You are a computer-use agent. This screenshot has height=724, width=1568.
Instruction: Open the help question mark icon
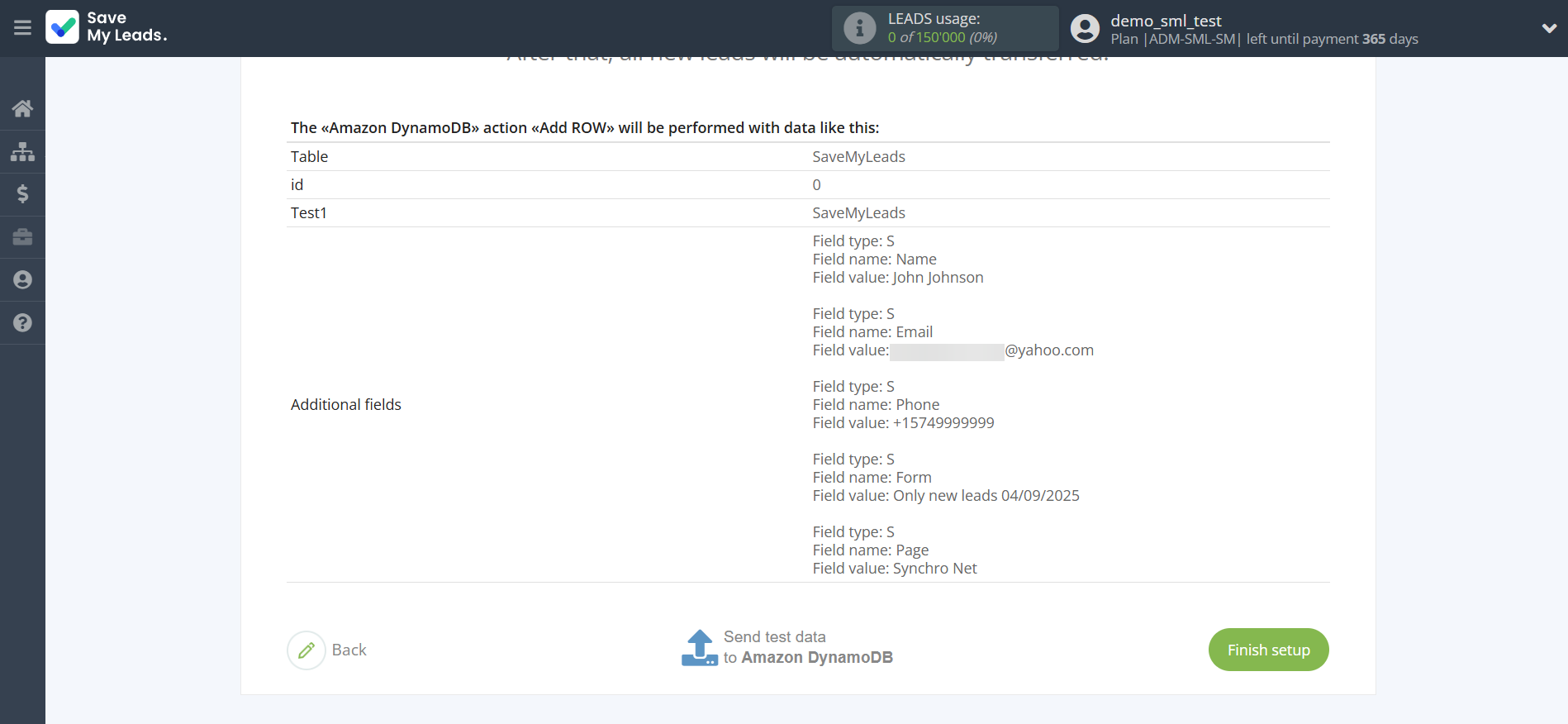[x=22, y=323]
